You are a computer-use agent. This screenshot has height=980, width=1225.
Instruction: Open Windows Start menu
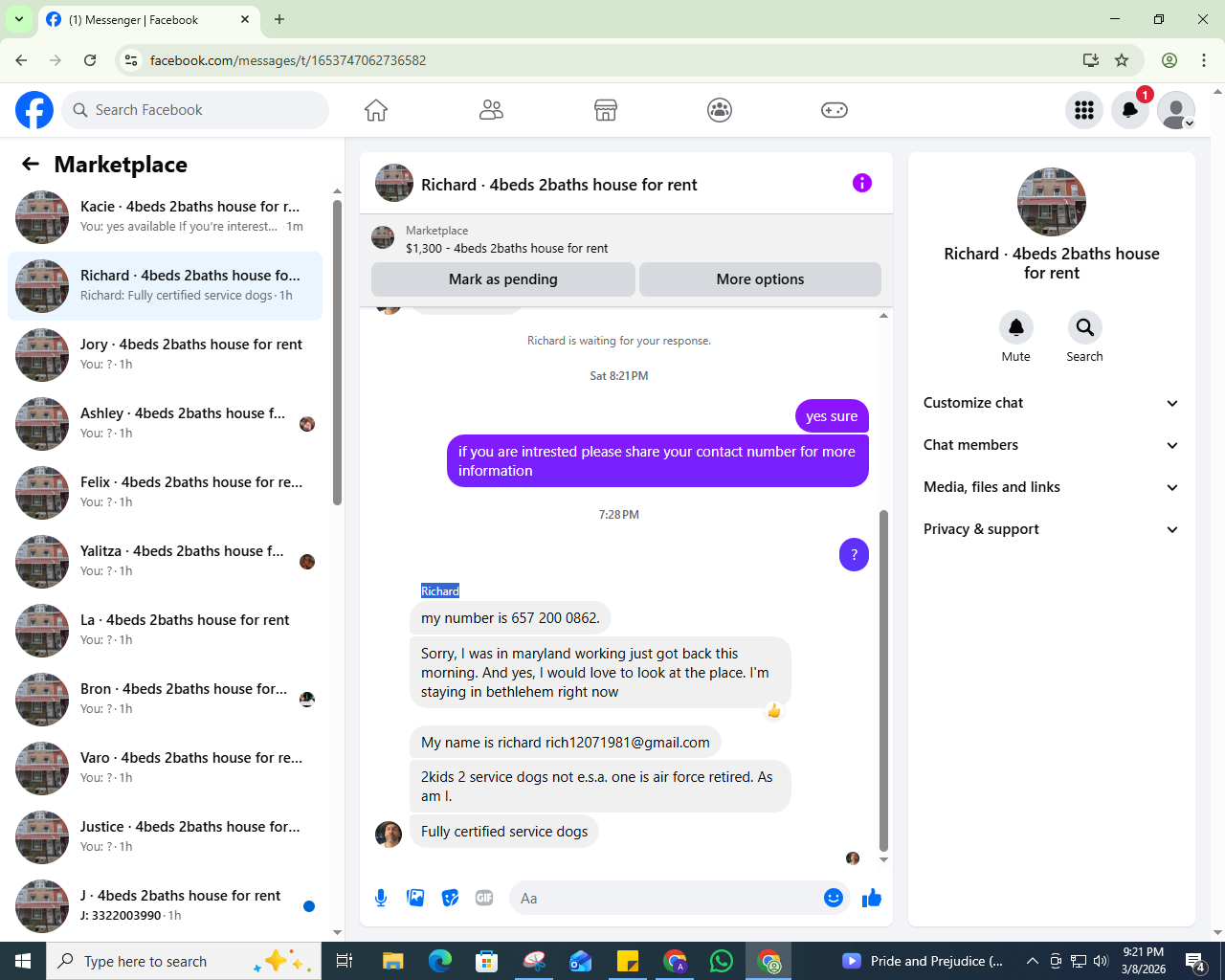click(x=23, y=961)
